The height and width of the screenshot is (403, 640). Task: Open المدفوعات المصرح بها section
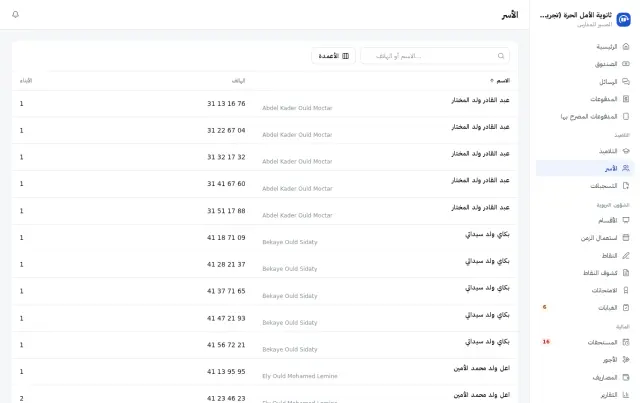(585, 117)
